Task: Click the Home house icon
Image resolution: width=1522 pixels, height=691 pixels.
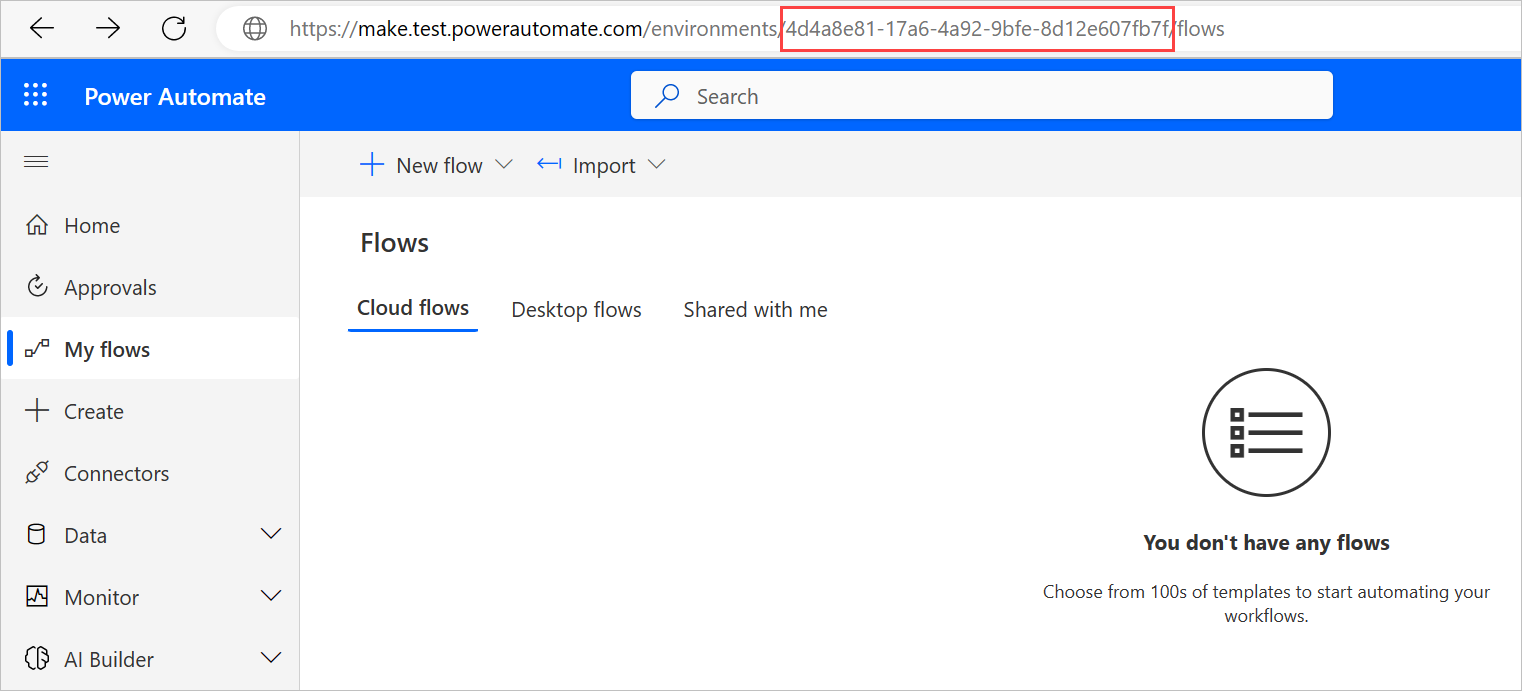Action: (37, 225)
